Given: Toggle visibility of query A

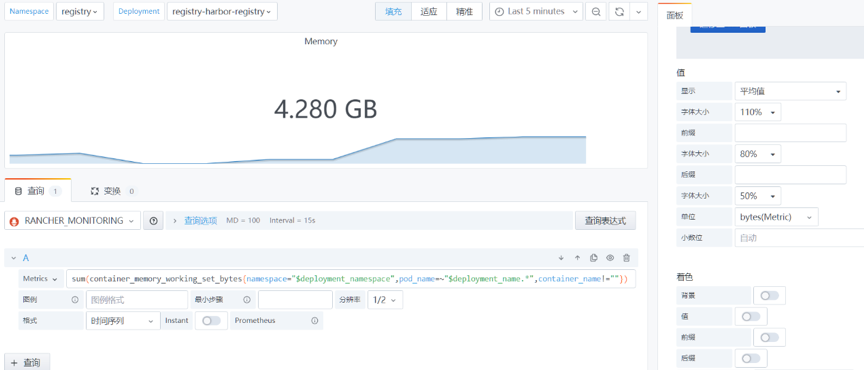Looking at the screenshot, I should [610, 258].
